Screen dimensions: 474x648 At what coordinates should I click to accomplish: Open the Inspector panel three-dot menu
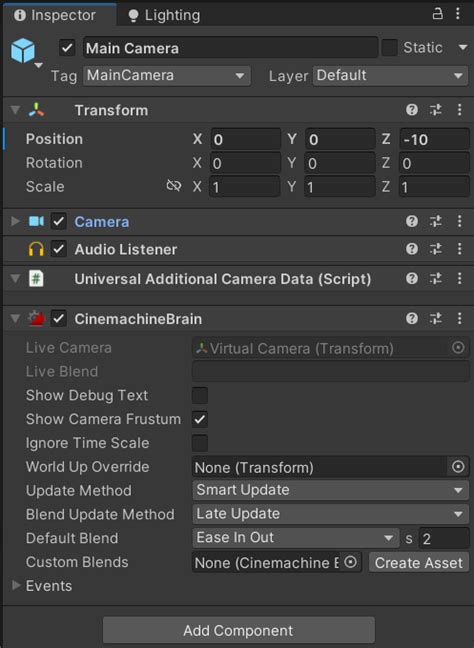(x=457, y=14)
